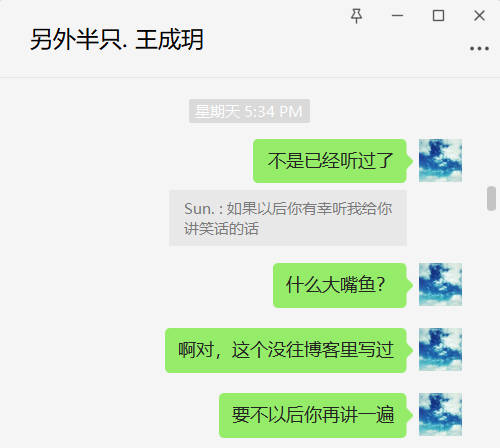Click avatar beside "什么大嘴鱼?" message
Image resolution: width=500 pixels, height=448 pixels.
coord(440,284)
